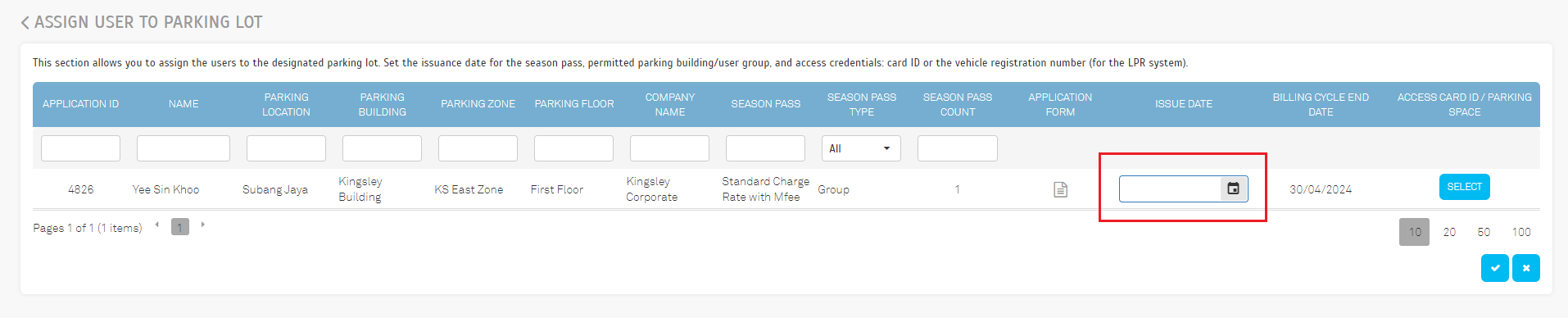Select page number 1
This screenshot has width=1568, height=318.
(180, 227)
